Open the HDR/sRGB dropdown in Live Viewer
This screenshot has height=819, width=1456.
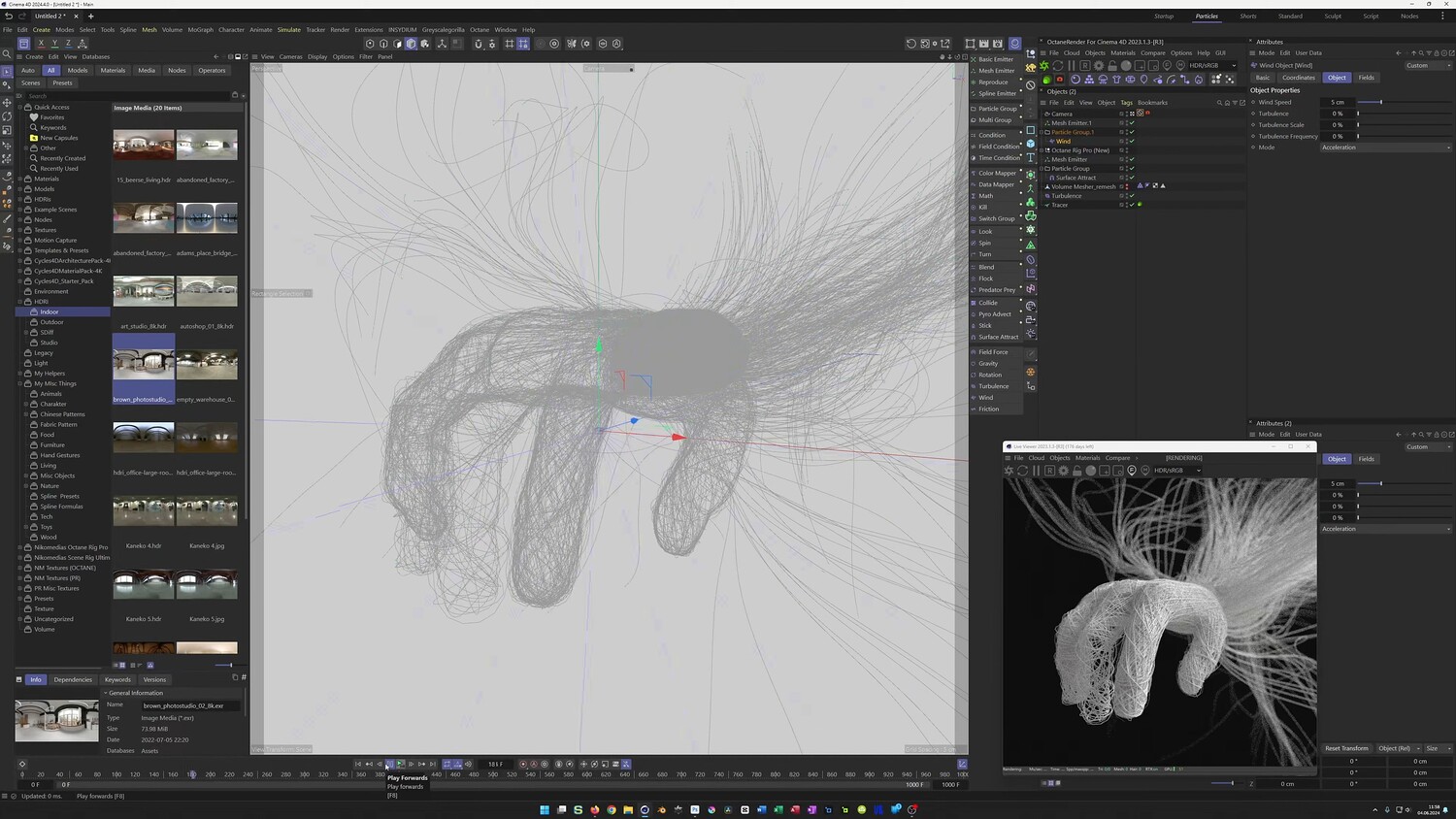coord(1177,471)
